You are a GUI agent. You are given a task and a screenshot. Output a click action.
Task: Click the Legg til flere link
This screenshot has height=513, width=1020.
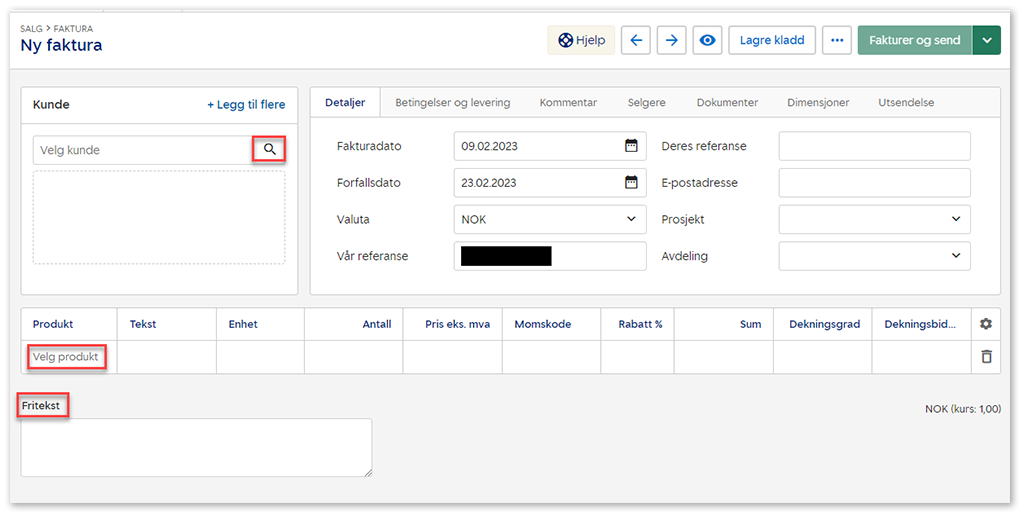point(246,104)
